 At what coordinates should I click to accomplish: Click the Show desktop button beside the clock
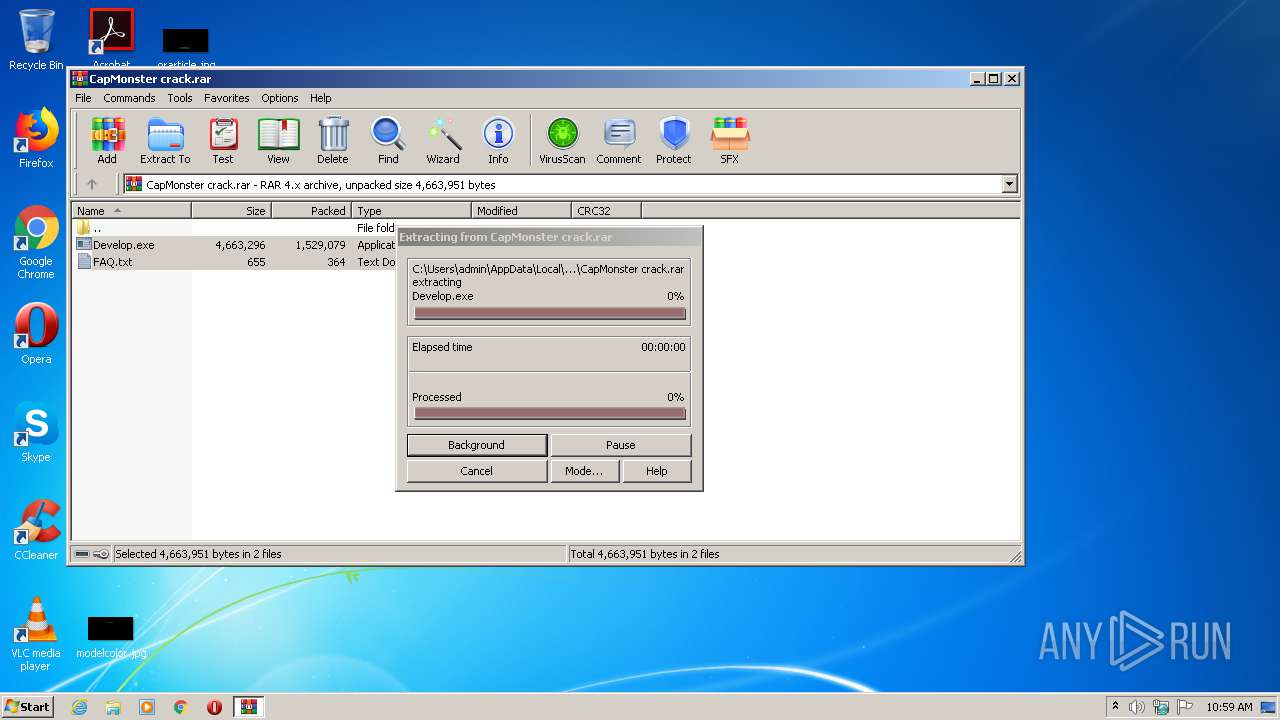click(x=1269, y=707)
